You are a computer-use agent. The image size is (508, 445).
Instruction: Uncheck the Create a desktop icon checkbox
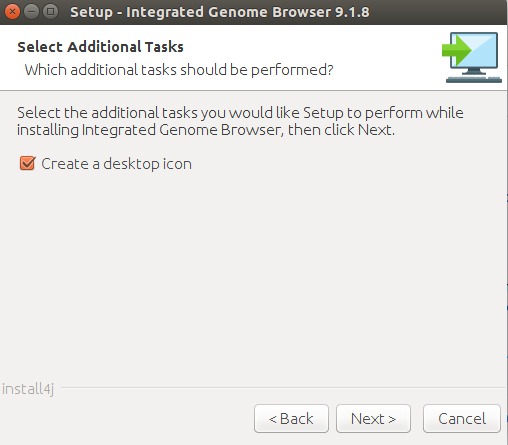(27, 163)
